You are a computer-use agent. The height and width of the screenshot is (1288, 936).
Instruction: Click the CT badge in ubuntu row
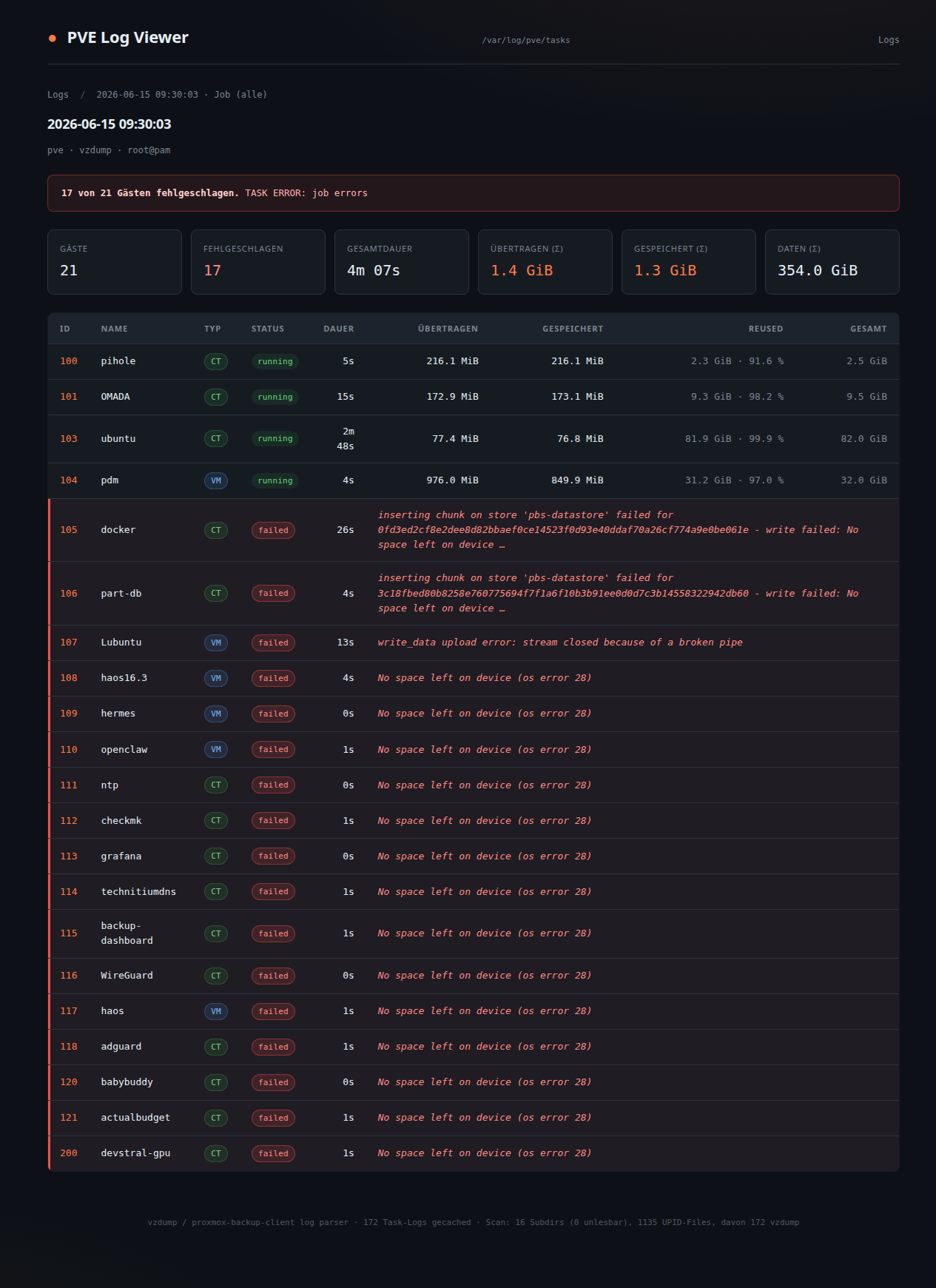point(216,439)
